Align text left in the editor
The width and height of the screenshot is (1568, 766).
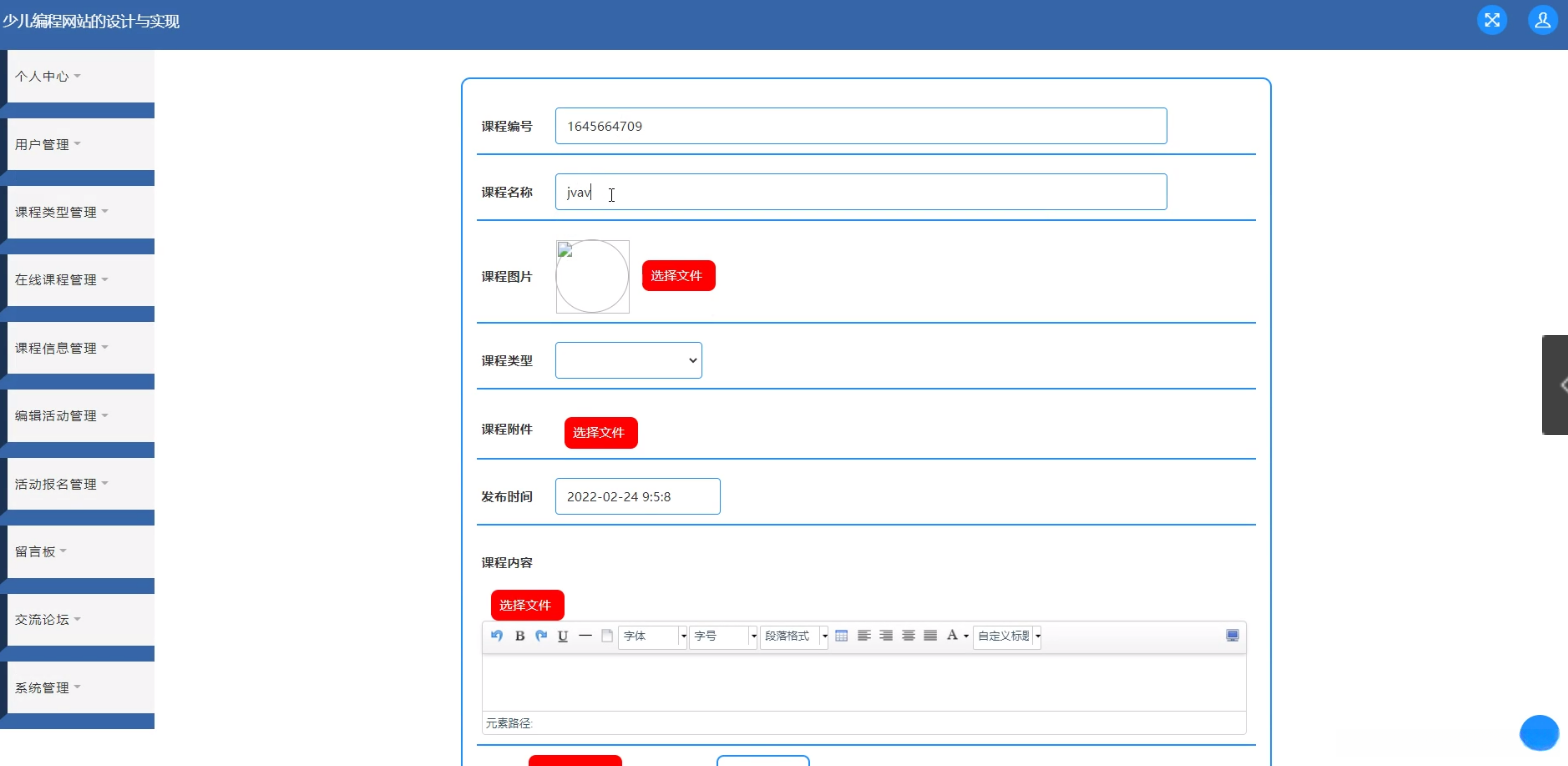[864, 636]
